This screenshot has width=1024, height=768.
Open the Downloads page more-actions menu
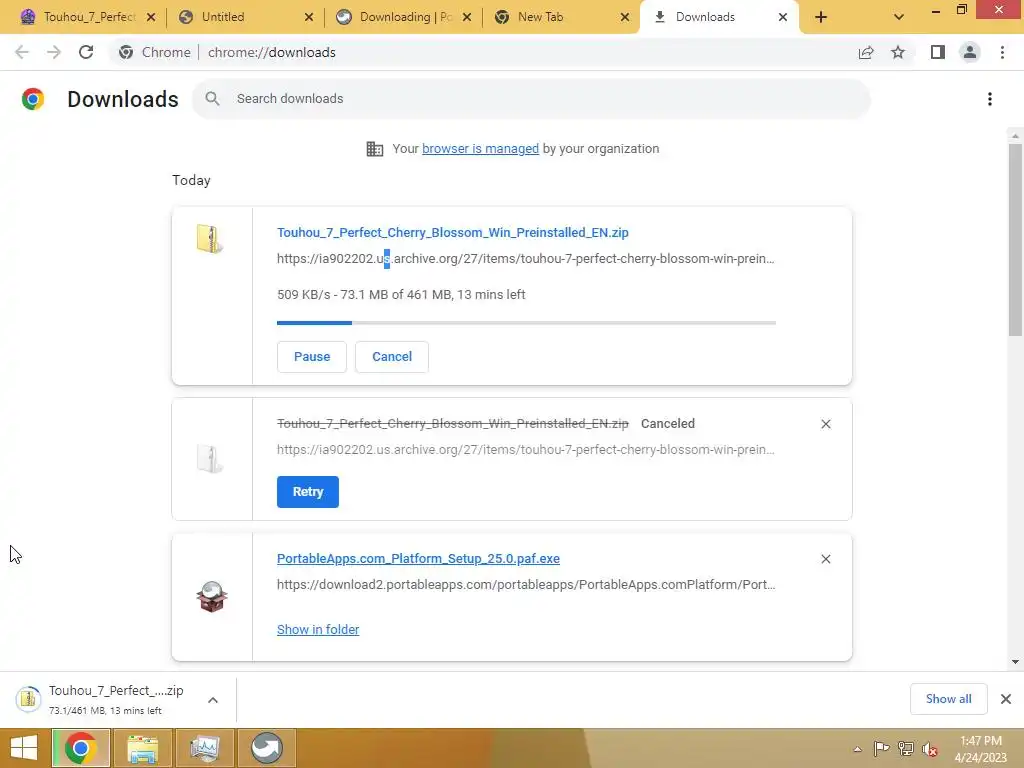point(990,99)
